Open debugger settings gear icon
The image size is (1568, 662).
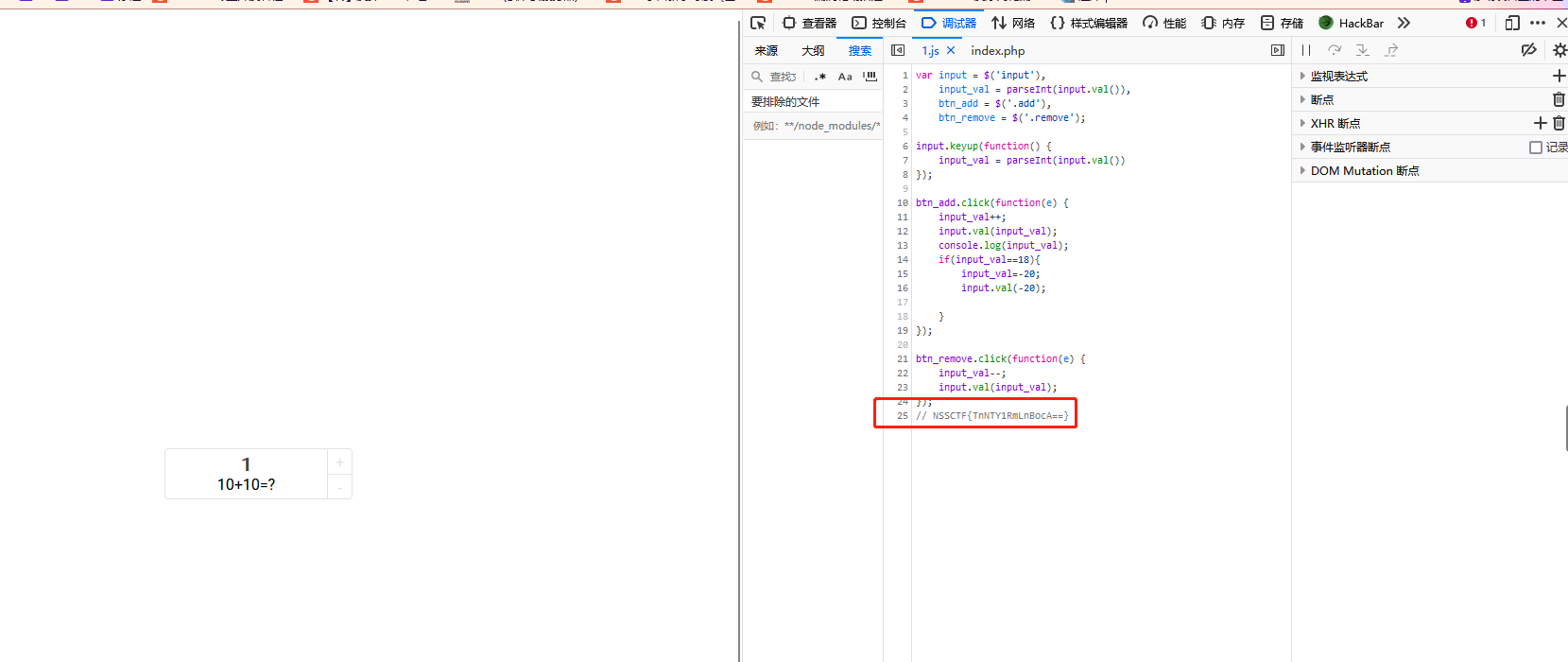[1559, 50]
